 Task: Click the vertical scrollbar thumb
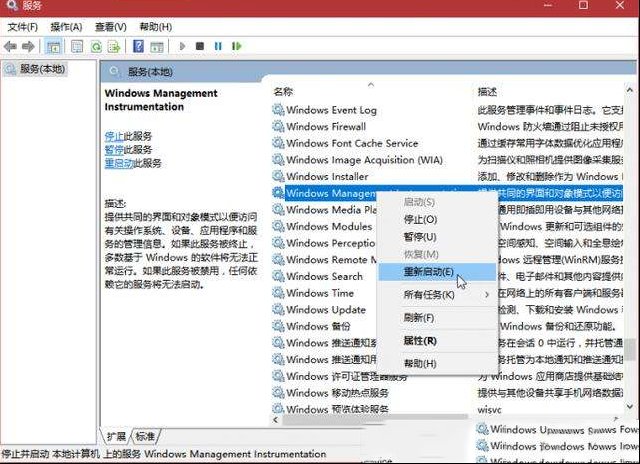[x=630, y=349]
